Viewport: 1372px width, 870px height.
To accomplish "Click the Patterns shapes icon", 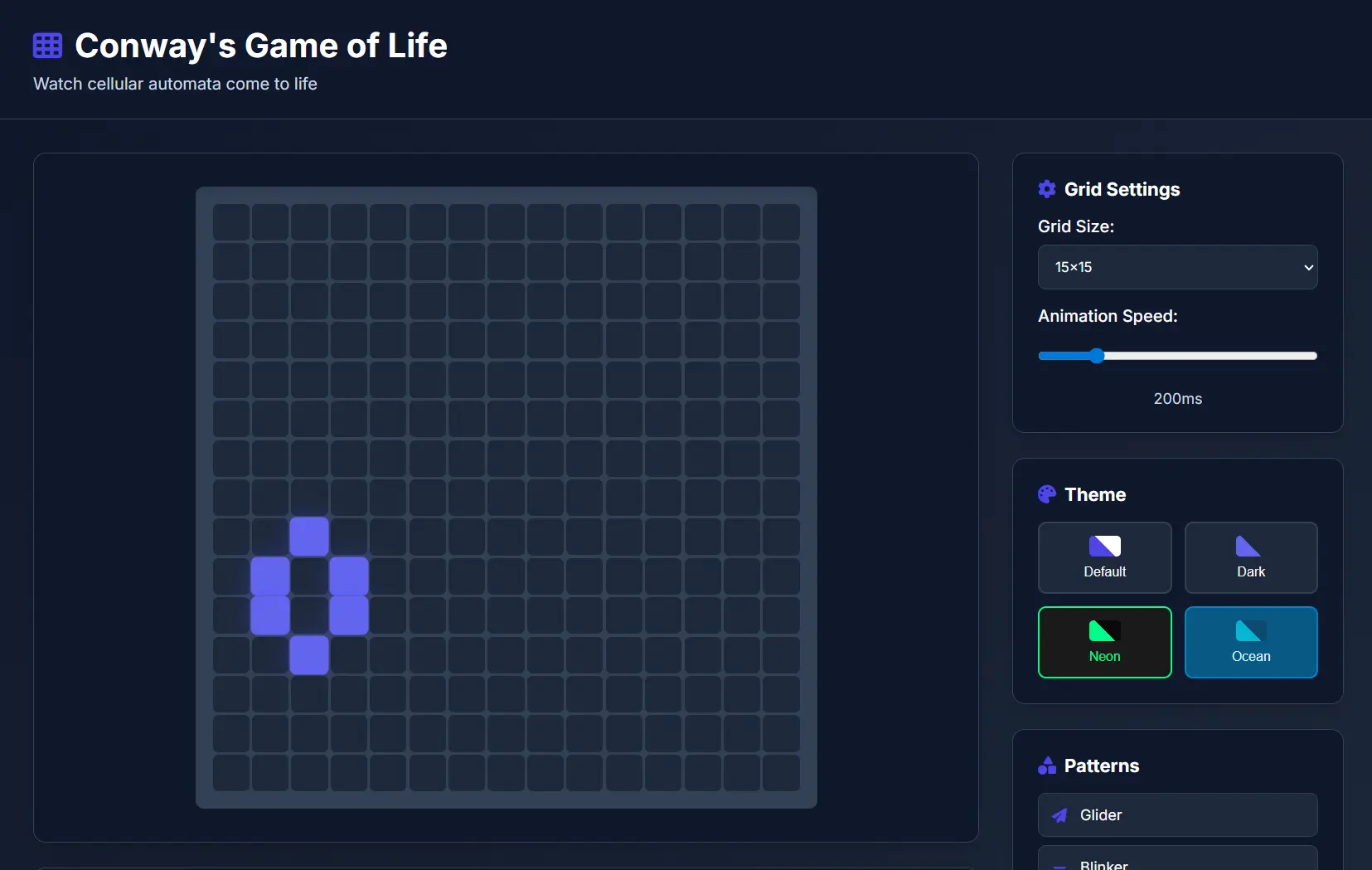I will coord(1047,766).
